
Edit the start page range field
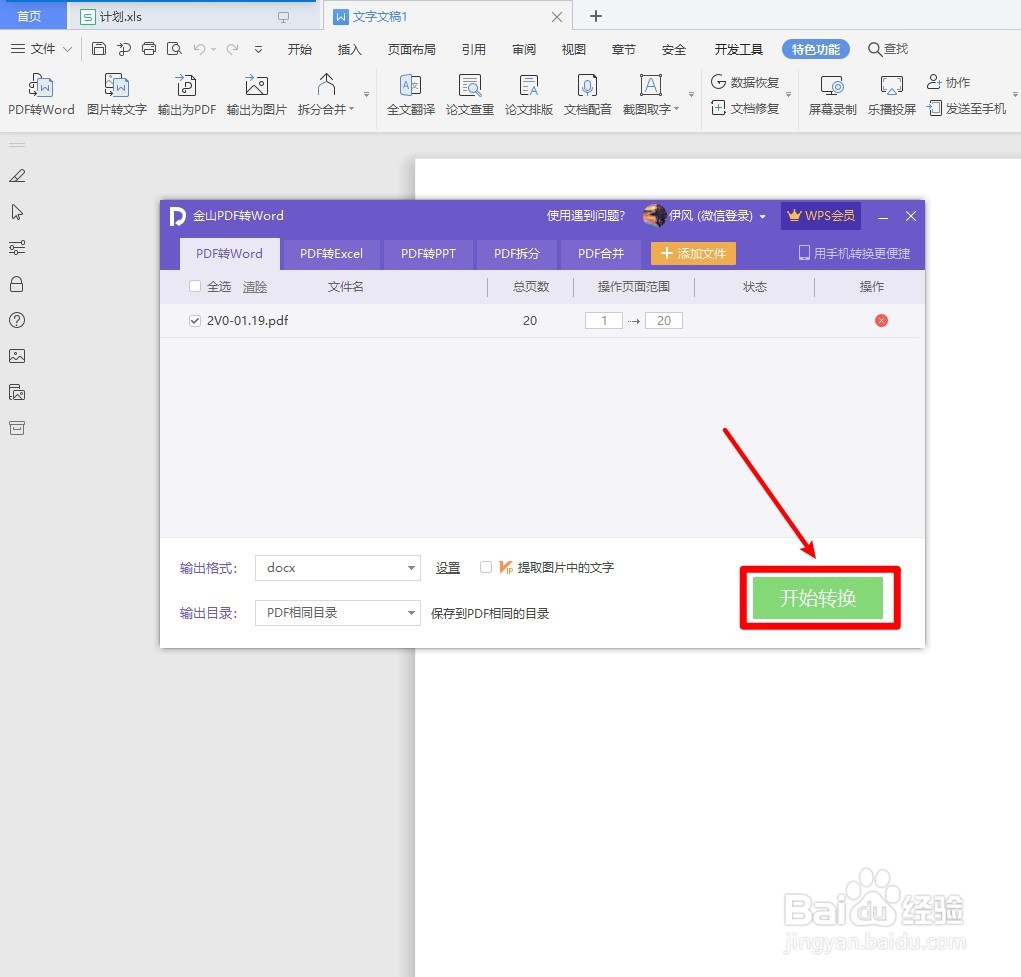(x=604, y=320)
